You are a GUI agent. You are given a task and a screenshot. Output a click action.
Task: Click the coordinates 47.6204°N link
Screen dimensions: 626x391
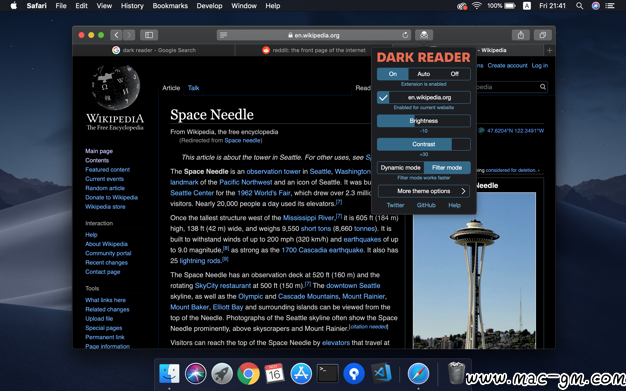(x=515, y=131)
